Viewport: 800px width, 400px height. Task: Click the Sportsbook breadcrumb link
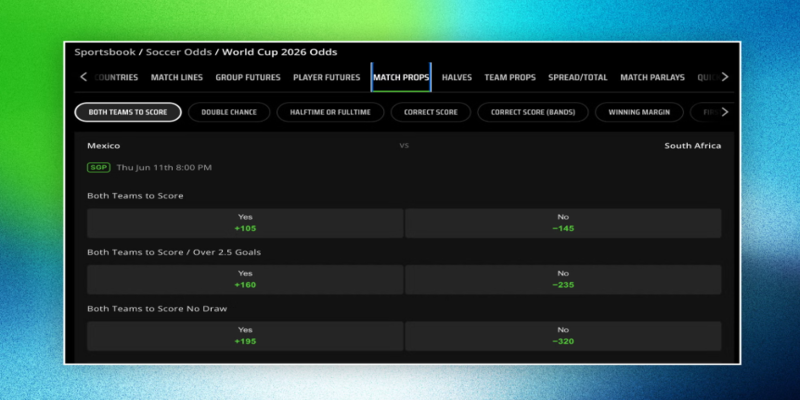point(105,52)
